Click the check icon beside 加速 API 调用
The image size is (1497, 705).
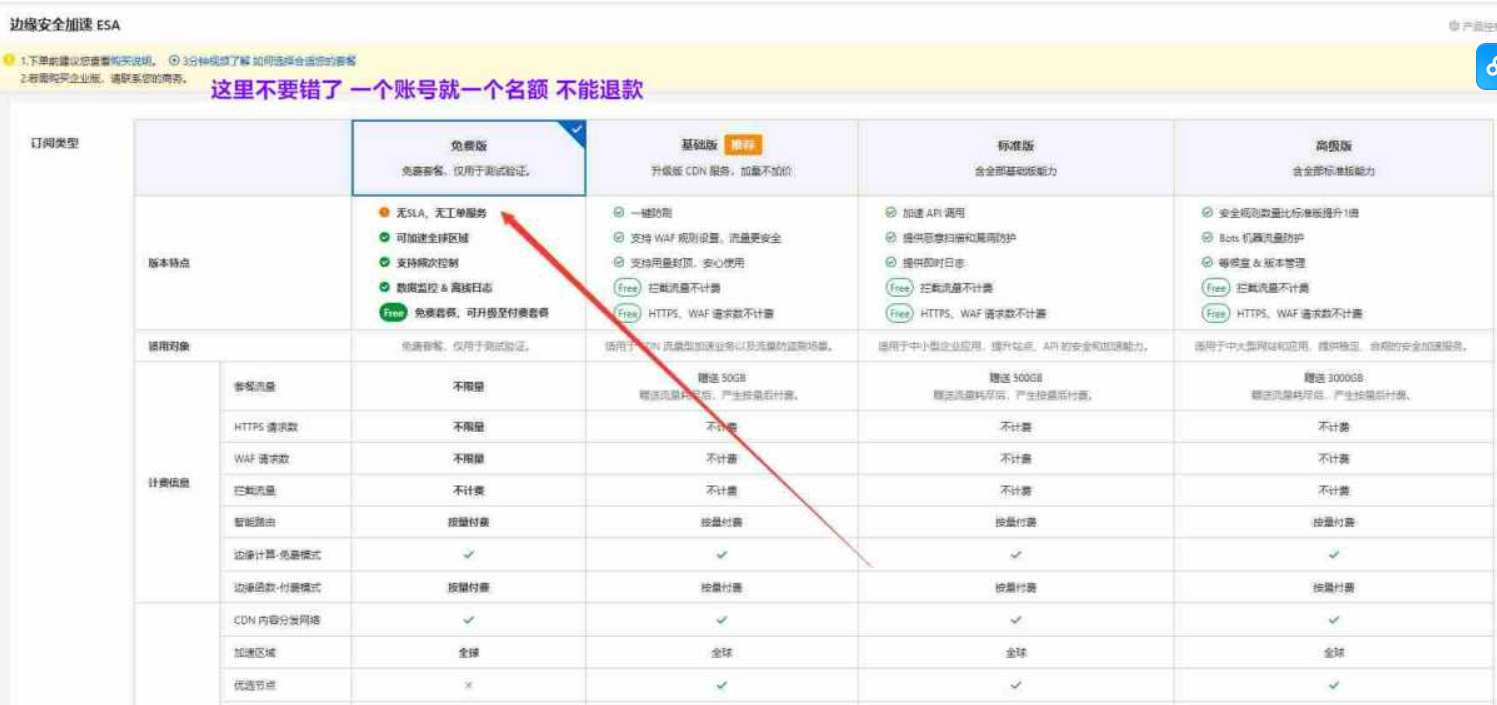click(890, 213)
